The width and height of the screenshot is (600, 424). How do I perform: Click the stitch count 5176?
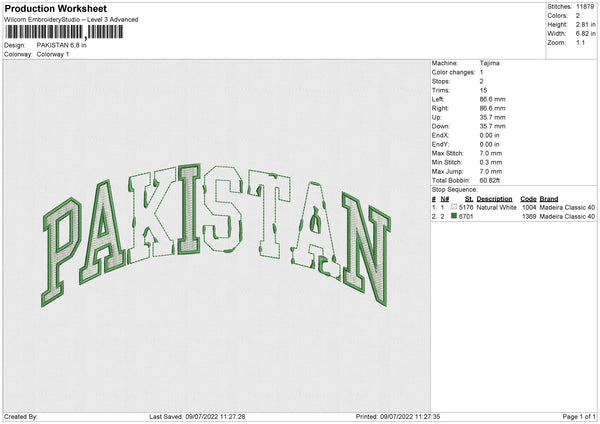tap(466, 207)
